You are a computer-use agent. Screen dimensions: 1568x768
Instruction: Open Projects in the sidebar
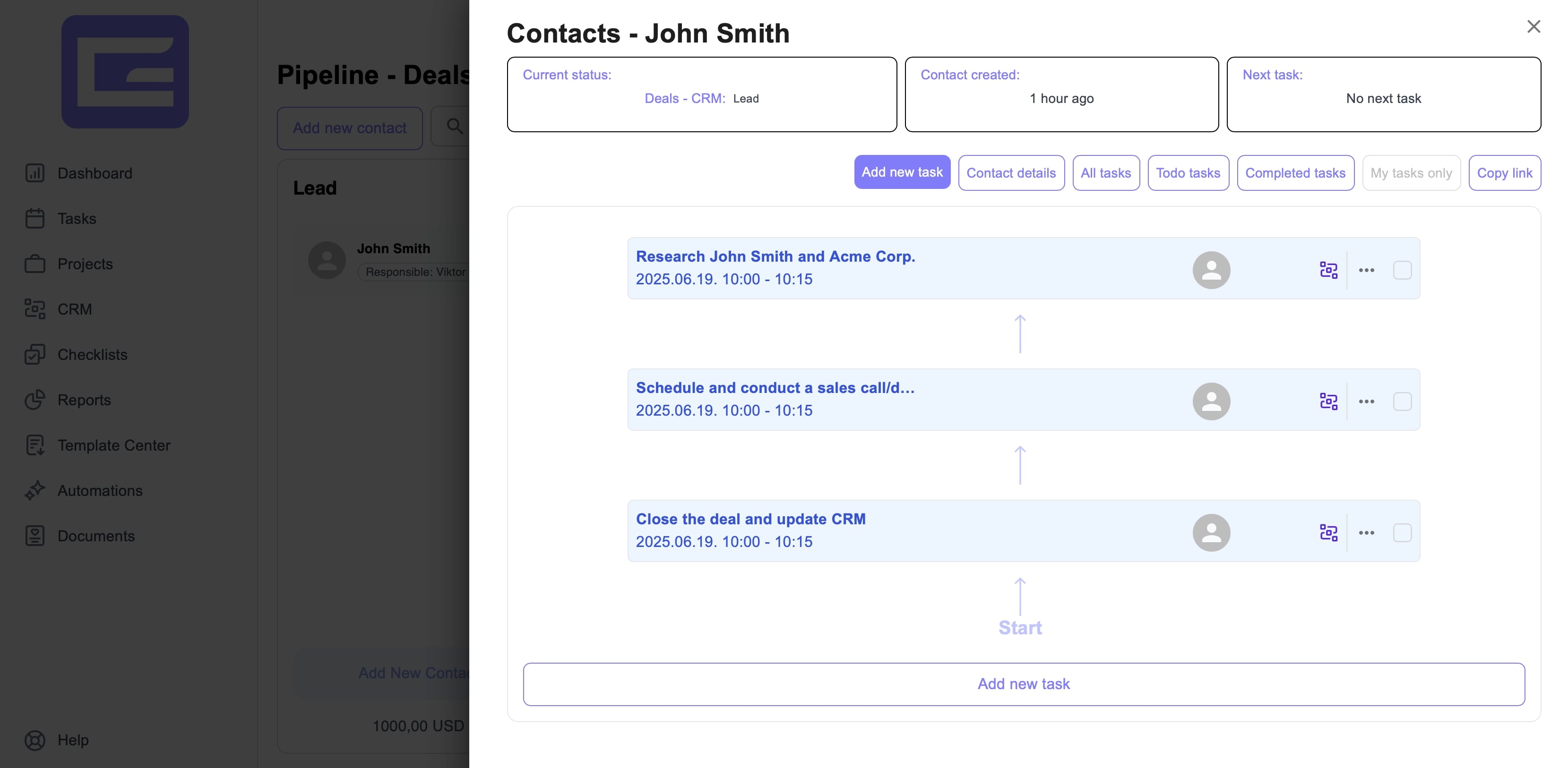point(85,264)
